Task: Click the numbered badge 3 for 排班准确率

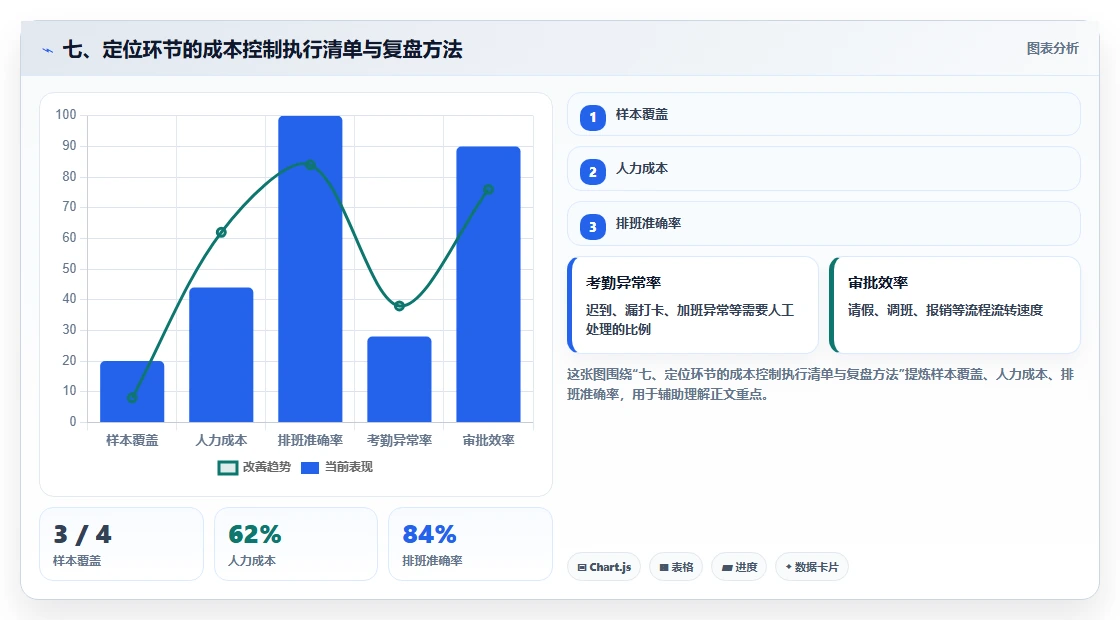Action: click(592, 226)
